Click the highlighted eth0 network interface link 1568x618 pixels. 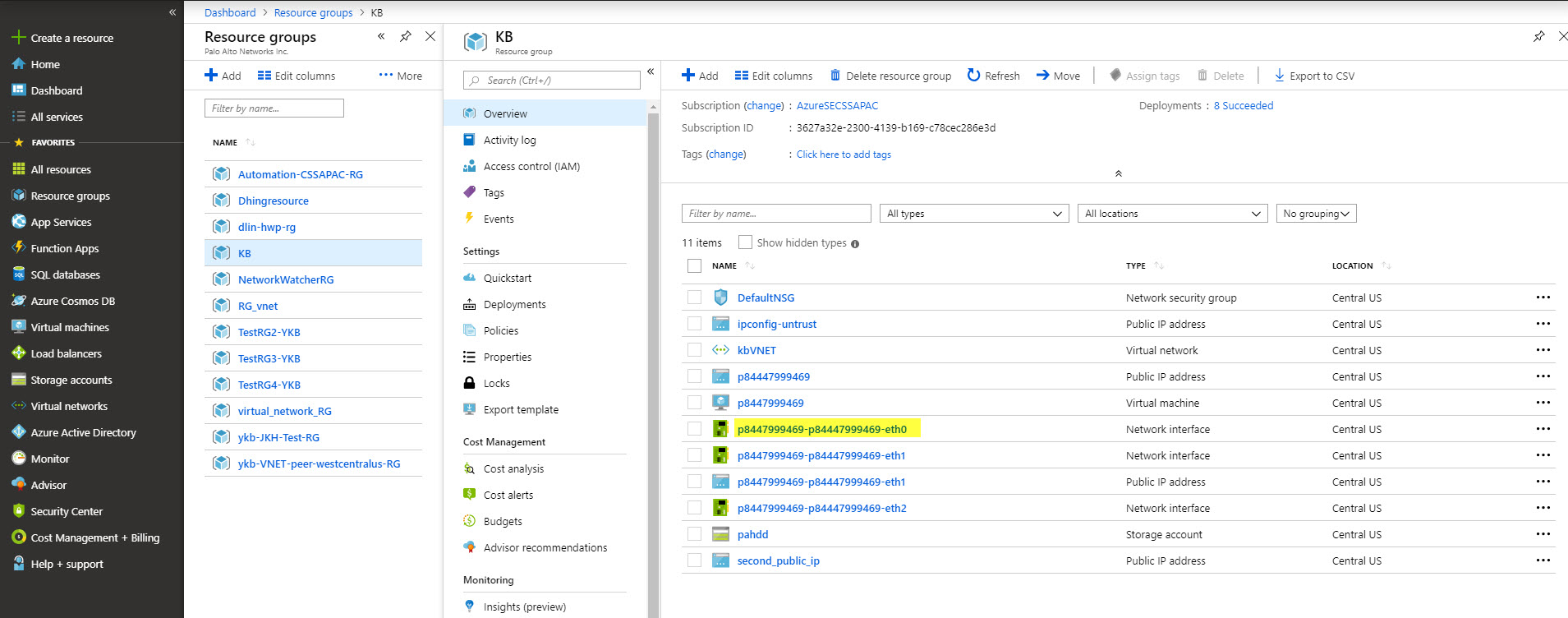tap(821, 429)
